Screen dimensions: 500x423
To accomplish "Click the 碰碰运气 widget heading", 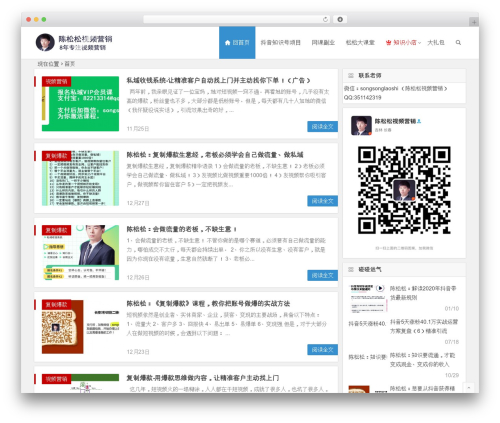I will point(370,269).
